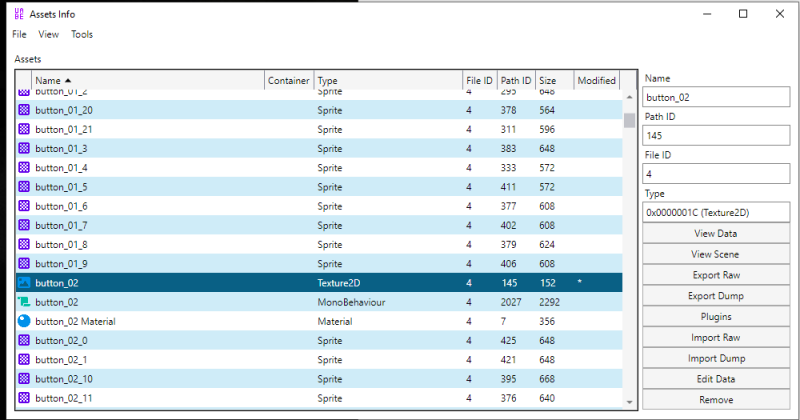Sort by the File ID column header
The height and width of the screenshot is (420, 800).
479,80
